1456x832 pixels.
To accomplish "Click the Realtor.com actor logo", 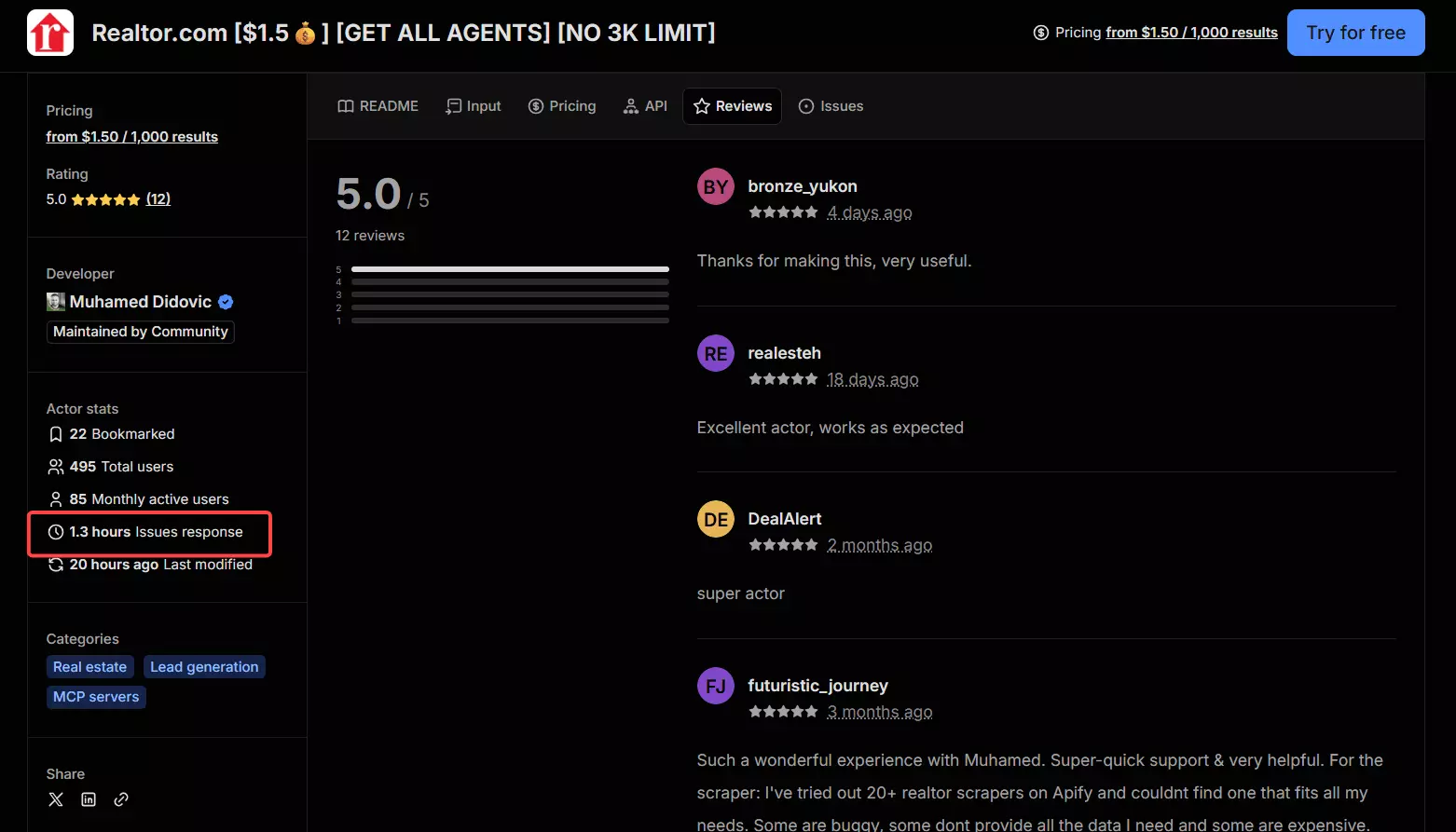I will pyautogui.click(x=50, y=33).
